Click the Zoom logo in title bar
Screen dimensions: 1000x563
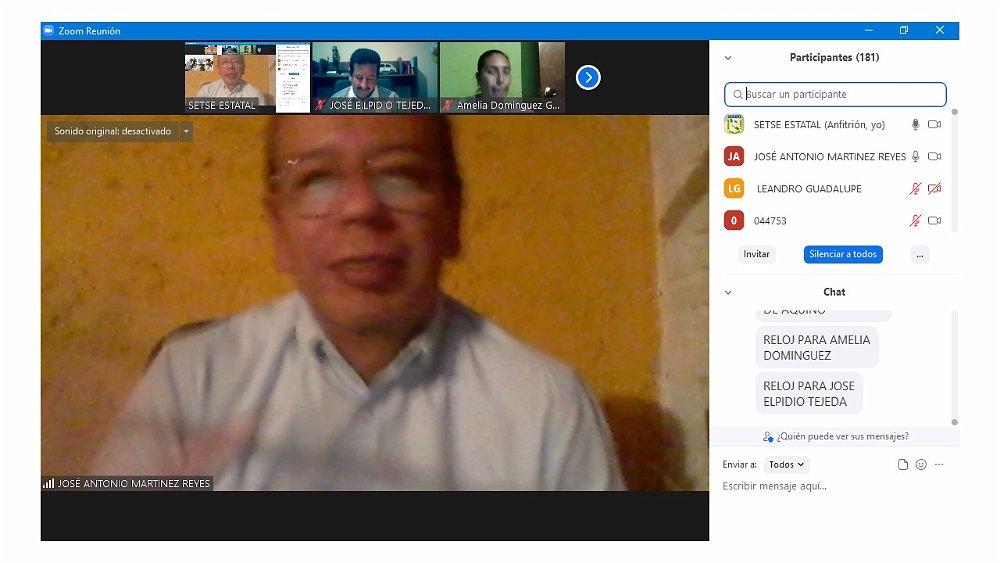pyautogui.click(x=48, y=31)
